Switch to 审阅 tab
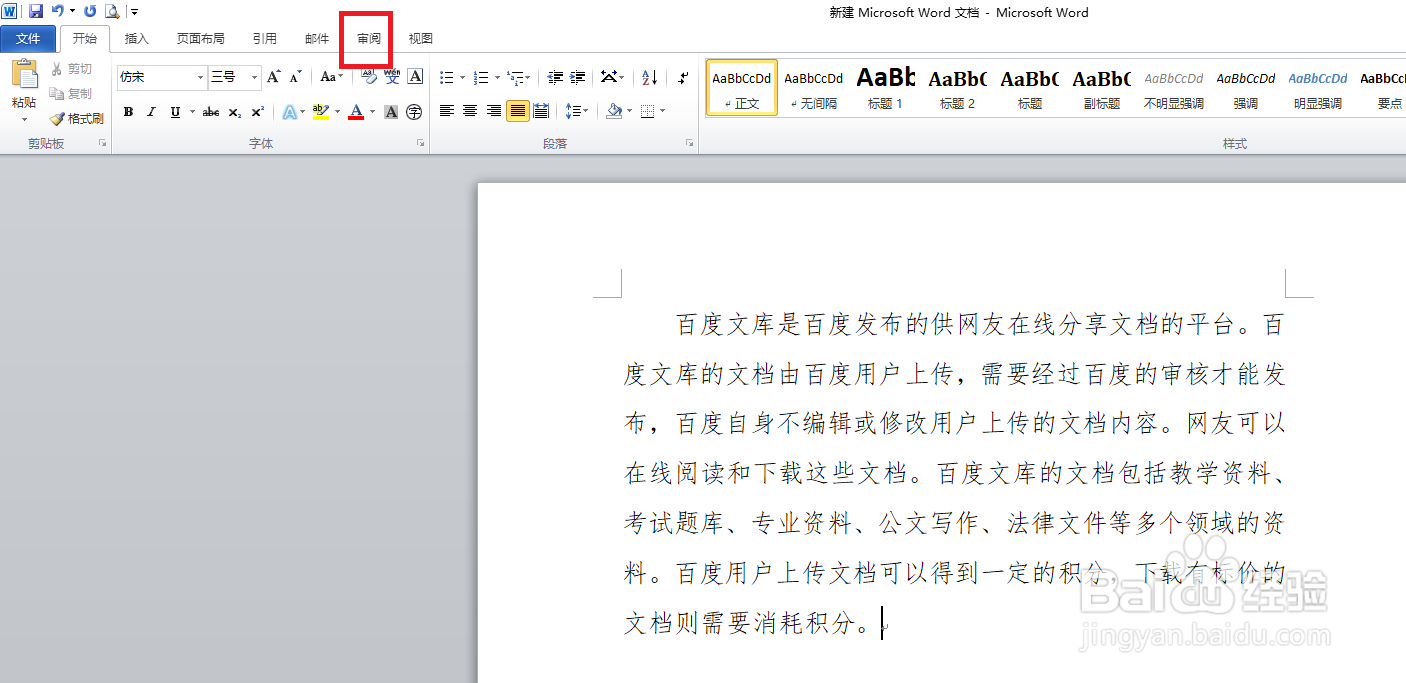 tap(369, 38)
